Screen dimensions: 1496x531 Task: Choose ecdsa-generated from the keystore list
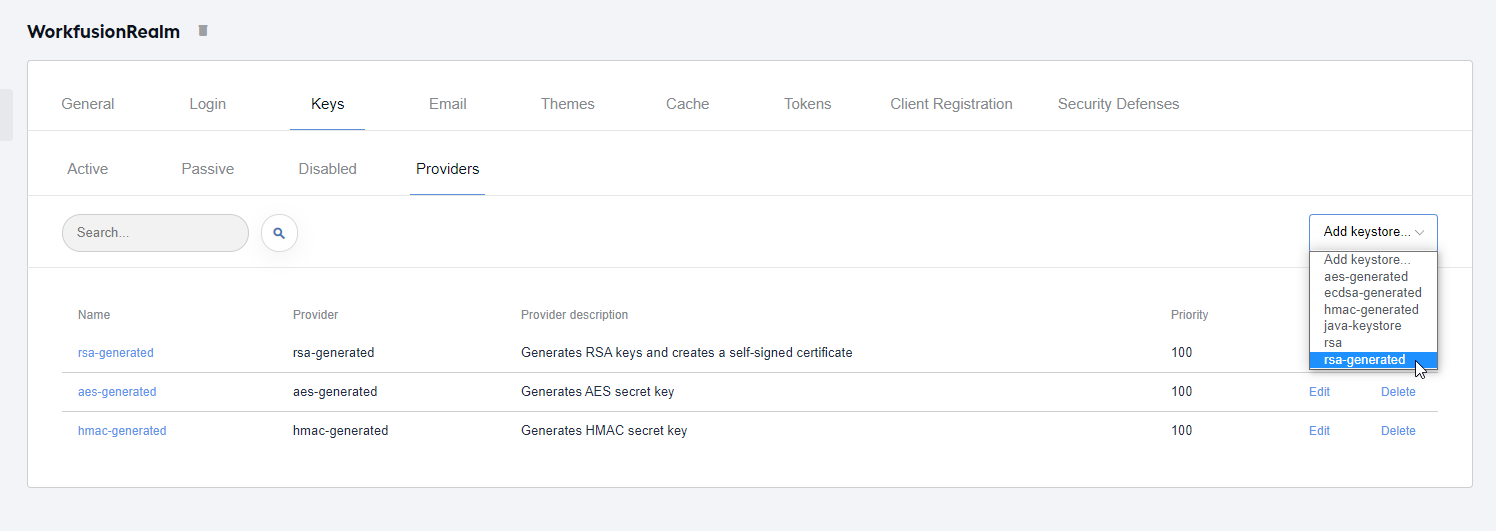pyautogui.click(x=1373, y=293)
